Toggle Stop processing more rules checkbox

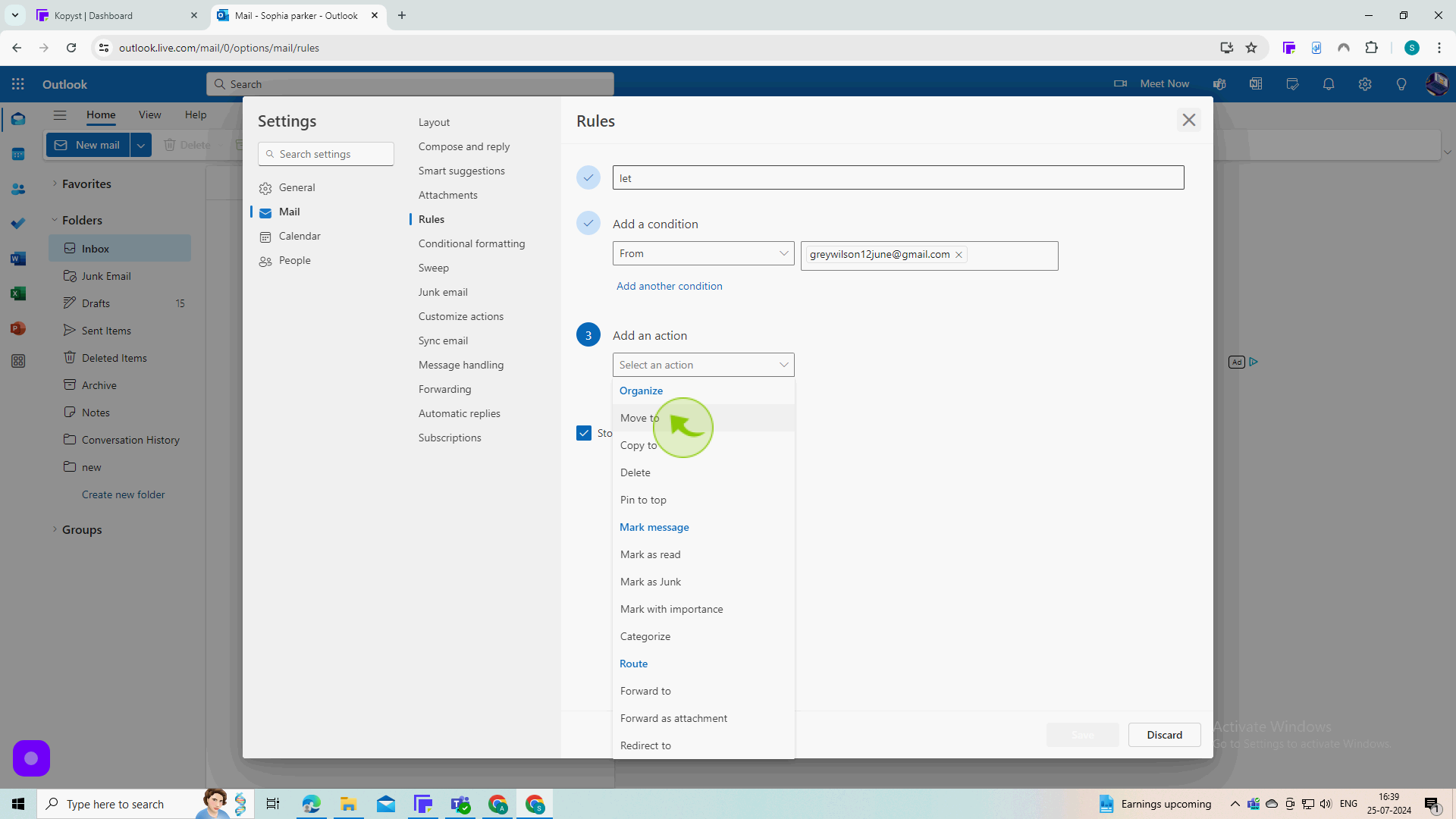click(x=584, y=433)
